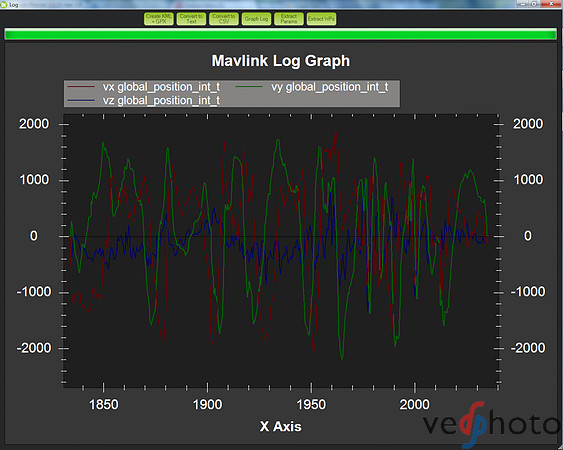Click the left axis 2000 label

pos(34,124)
